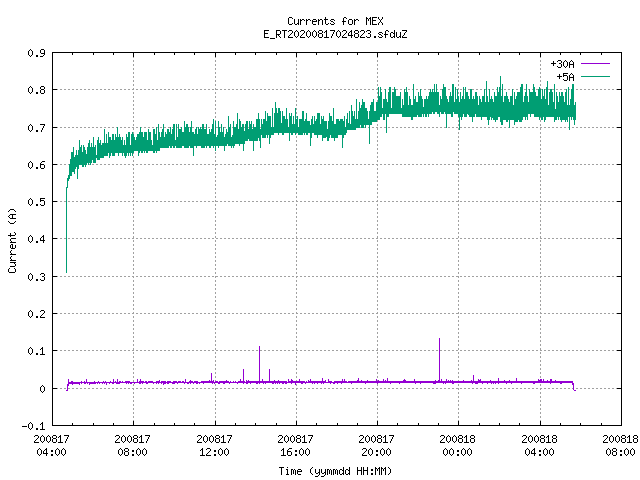Click the +5A legend label
Screen dimensions: 640x480
pyautogui.click(x=565, y=77)
